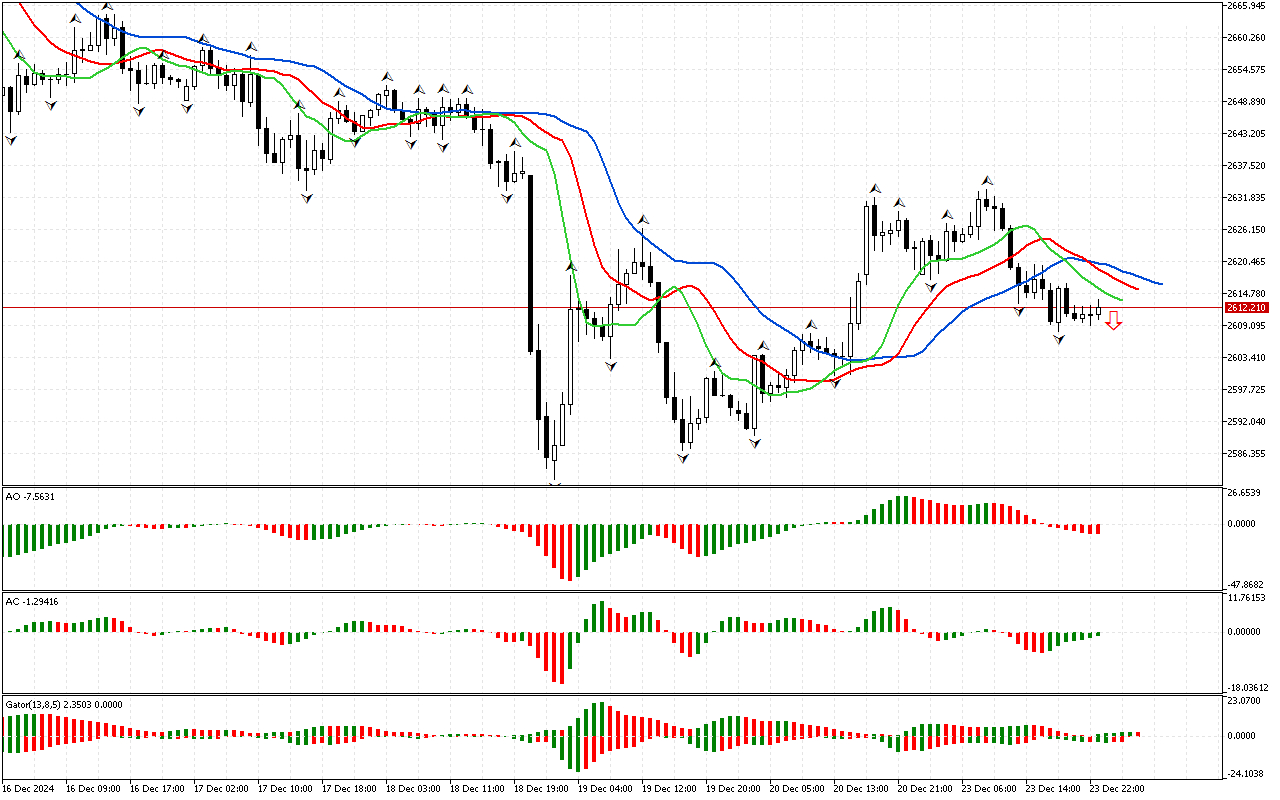Click the 19 Dec 20:00 time label

tap(733, 789)
